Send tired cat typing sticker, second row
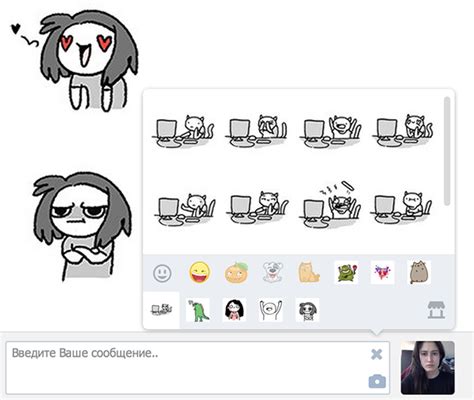 pos(258,209)
